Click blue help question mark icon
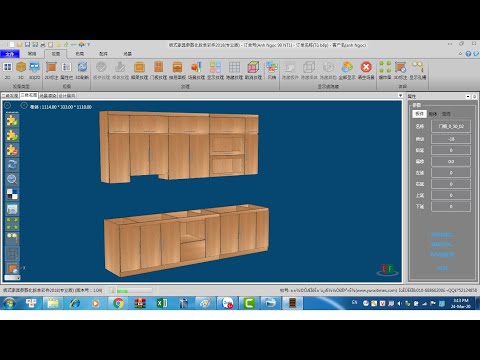 tap(468, 54)
